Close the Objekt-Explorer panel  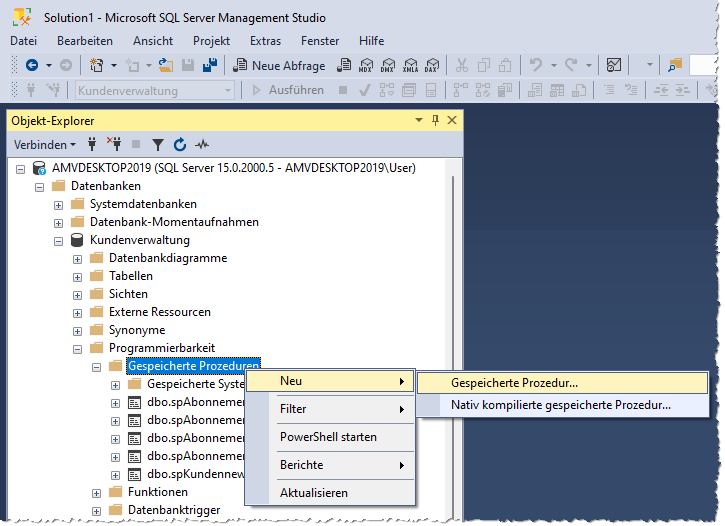[x=453, y=120]
